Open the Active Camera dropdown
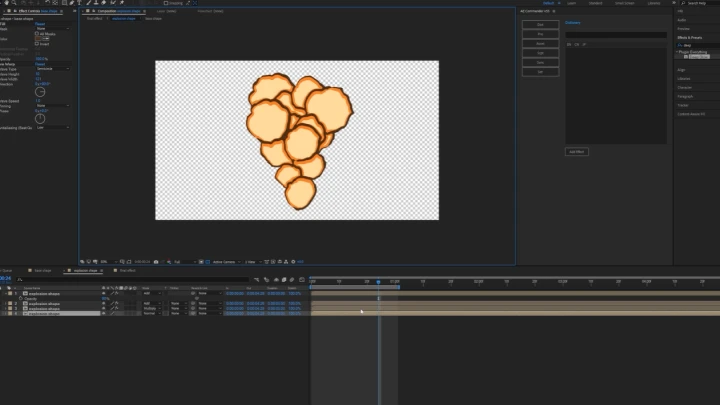This screenshot has height=405, width=720. tap(226, 262)
